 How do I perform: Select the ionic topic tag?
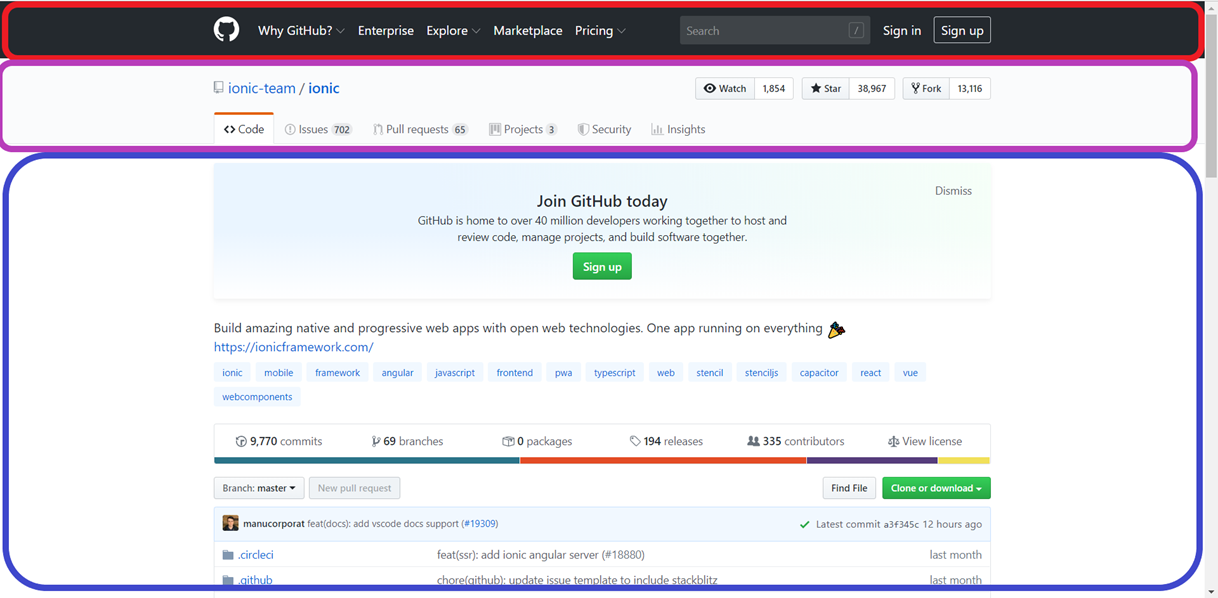tap(232, 373)
